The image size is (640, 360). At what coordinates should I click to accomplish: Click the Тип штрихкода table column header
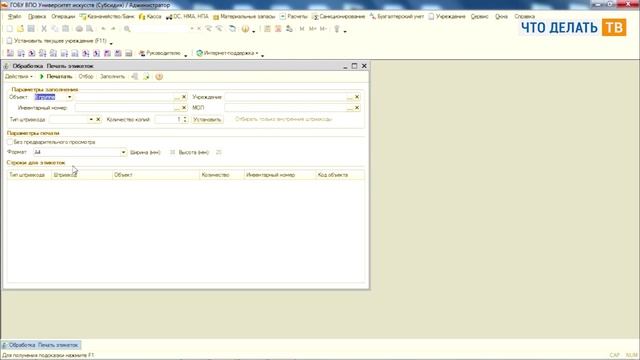click(29, 175)
